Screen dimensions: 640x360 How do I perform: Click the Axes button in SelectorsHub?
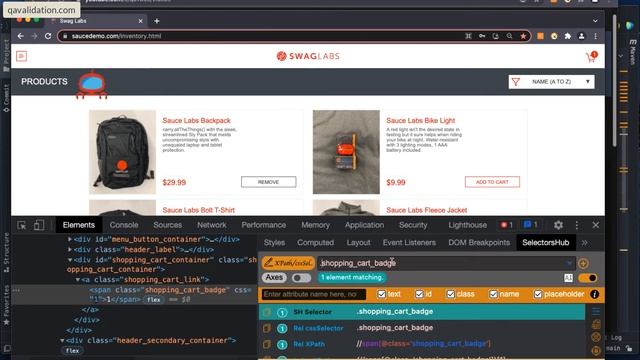274,278
